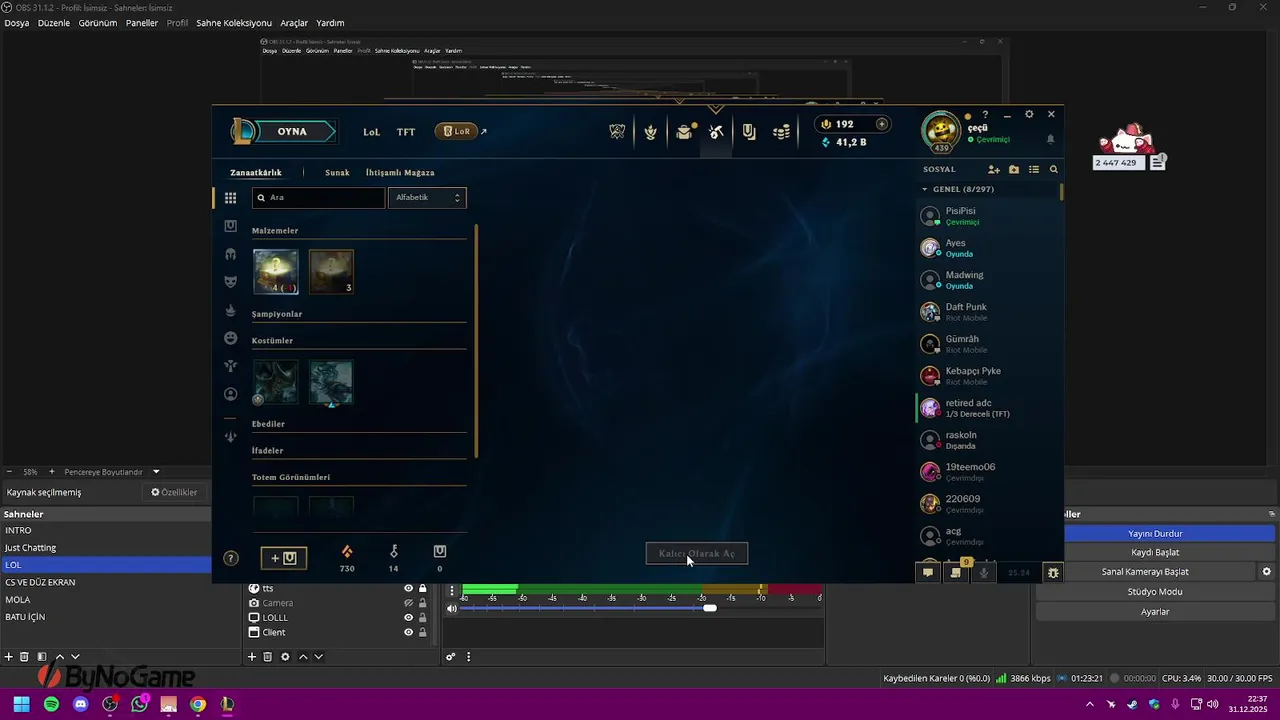1280x720 pixels.
Task: Open the client help question mark icon
Action: 985,115
